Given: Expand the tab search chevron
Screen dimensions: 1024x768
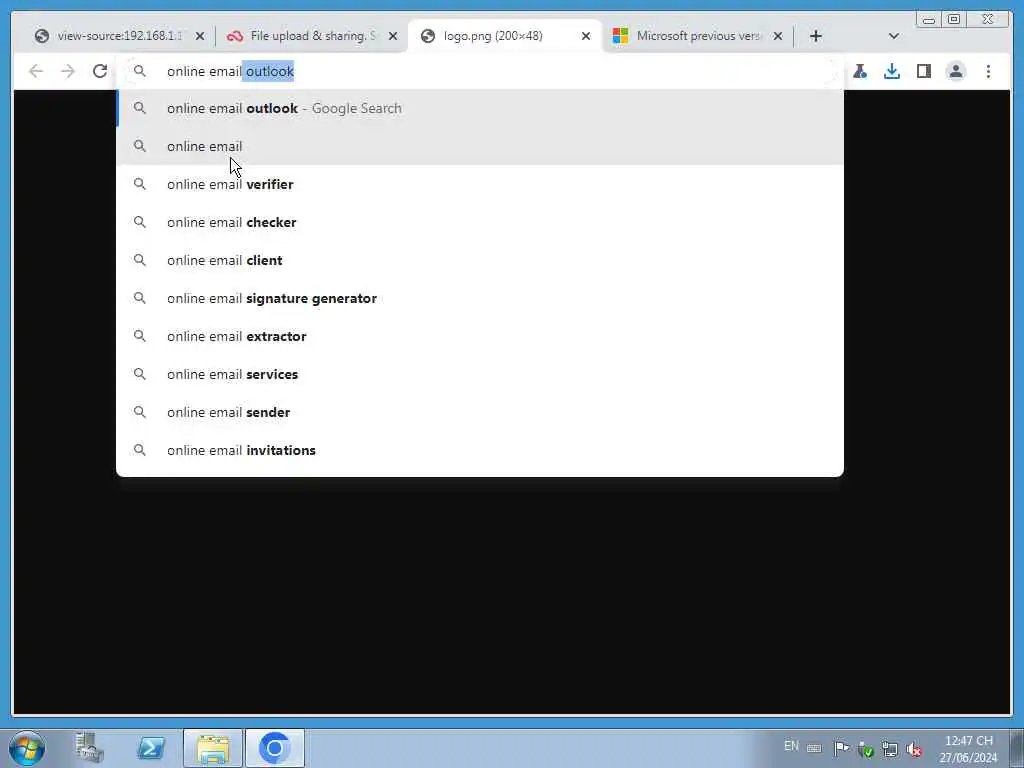Looking at the screenshot, I should click(x=894, y=36).
